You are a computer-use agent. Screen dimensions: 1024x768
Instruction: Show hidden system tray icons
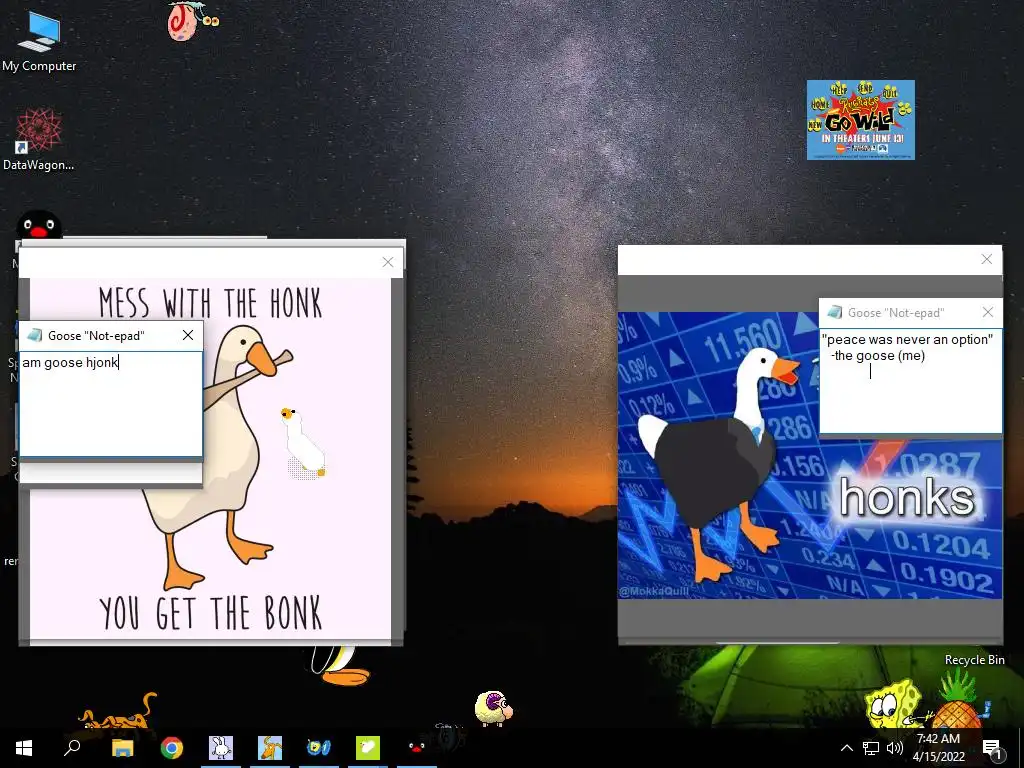click(846, 748)
